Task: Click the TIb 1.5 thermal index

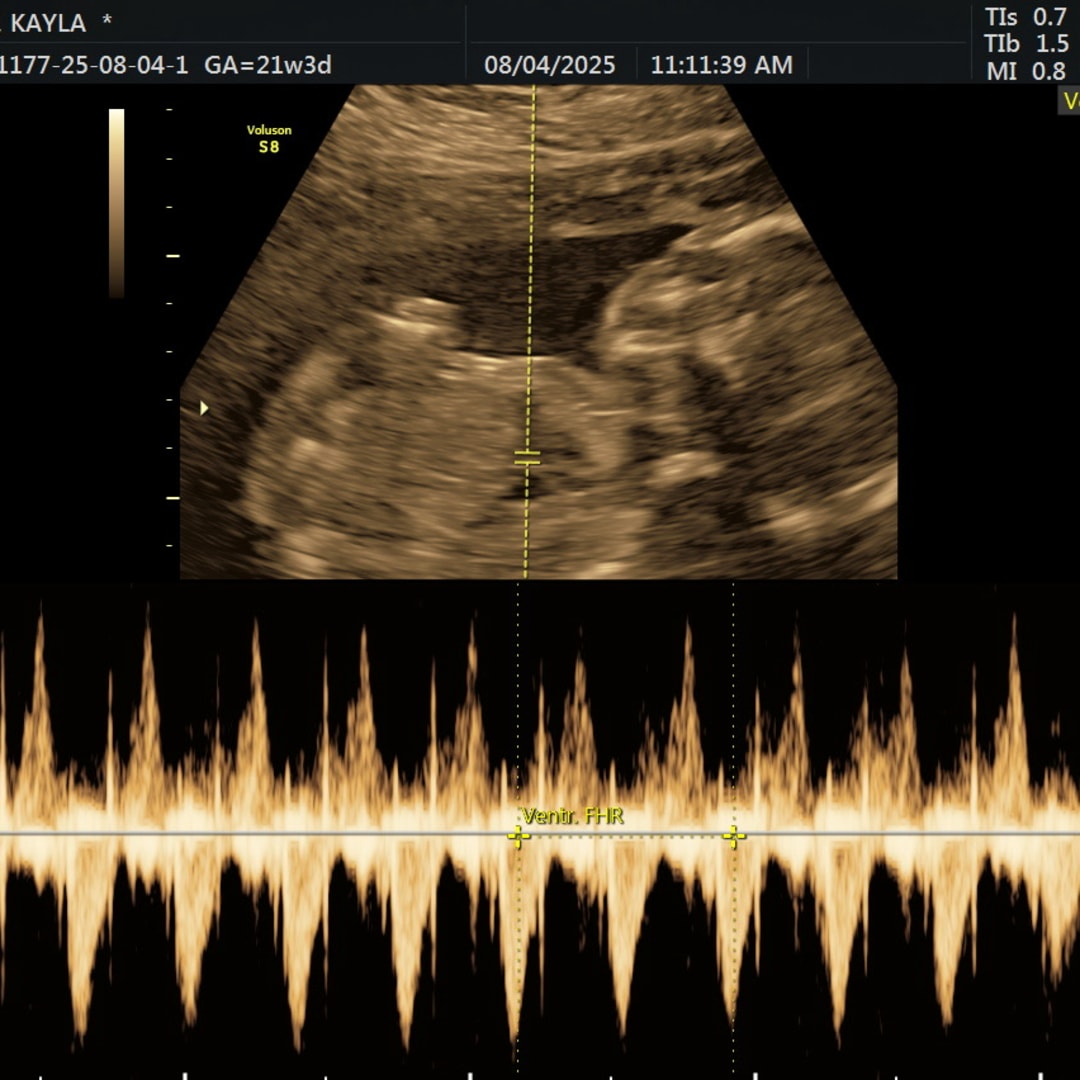Action: [1025, 44]
